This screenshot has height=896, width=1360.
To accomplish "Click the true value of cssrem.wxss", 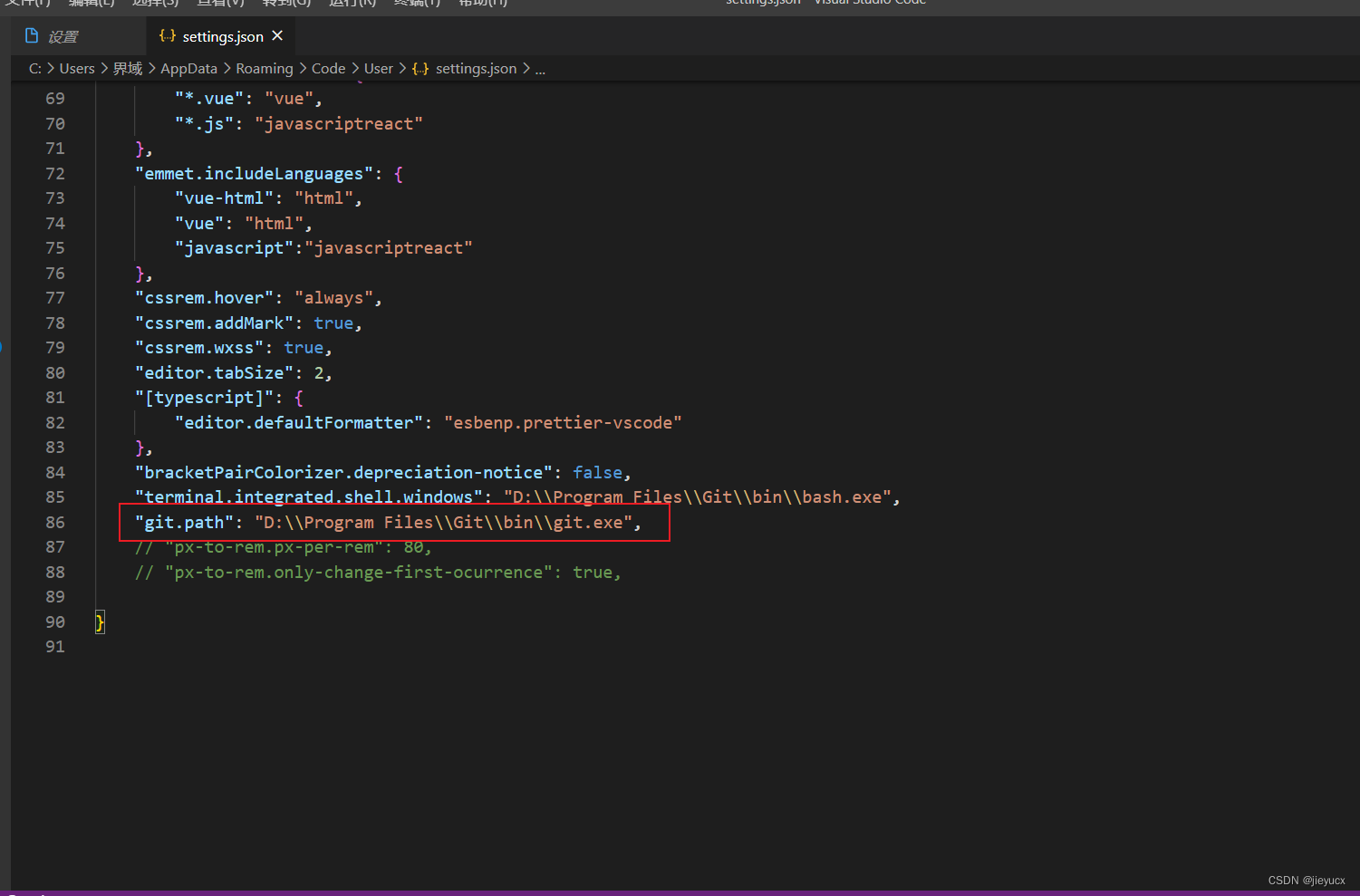I will point(304,347).
